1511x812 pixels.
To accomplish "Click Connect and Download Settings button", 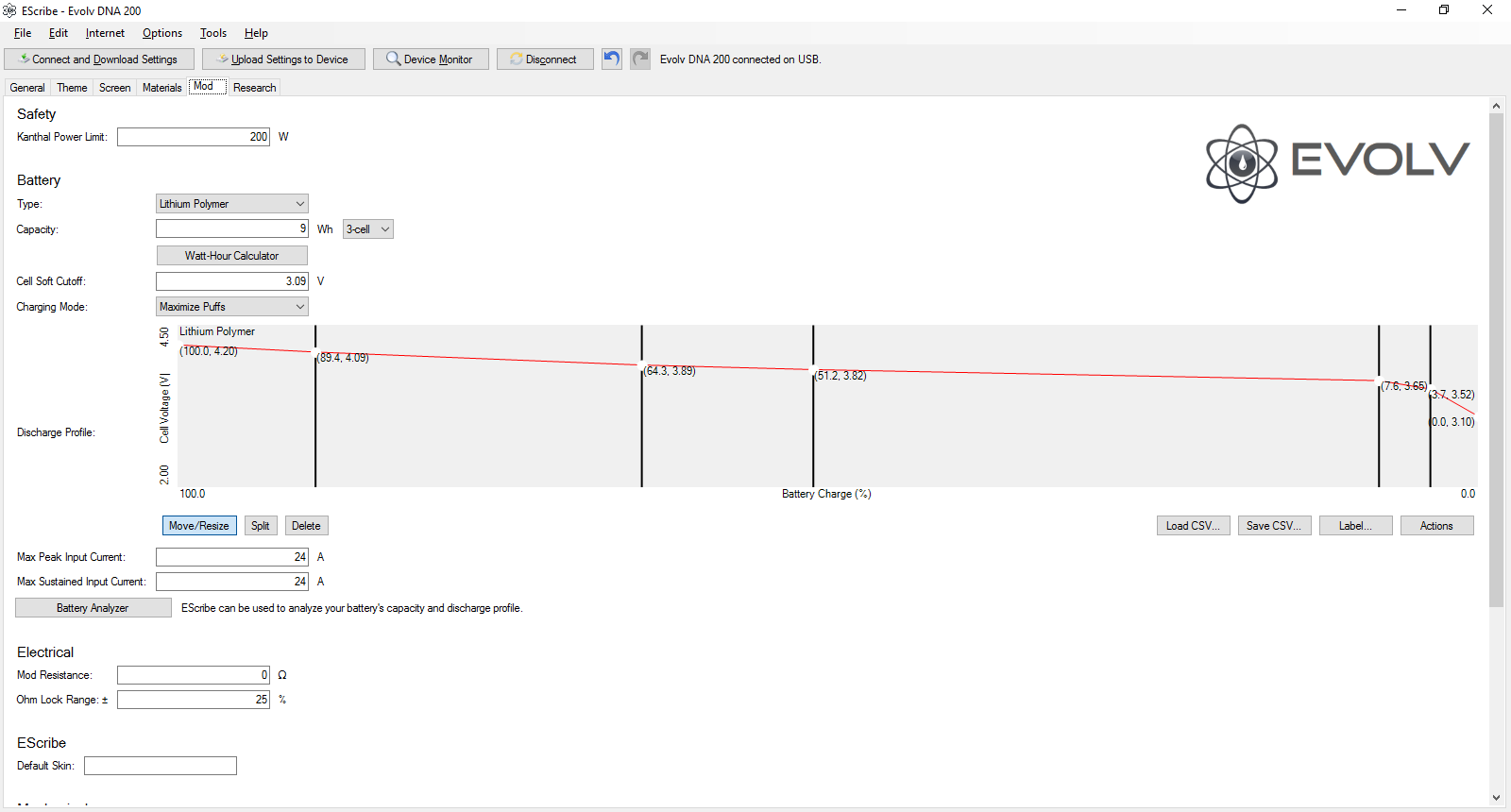I will click(99, 59).
